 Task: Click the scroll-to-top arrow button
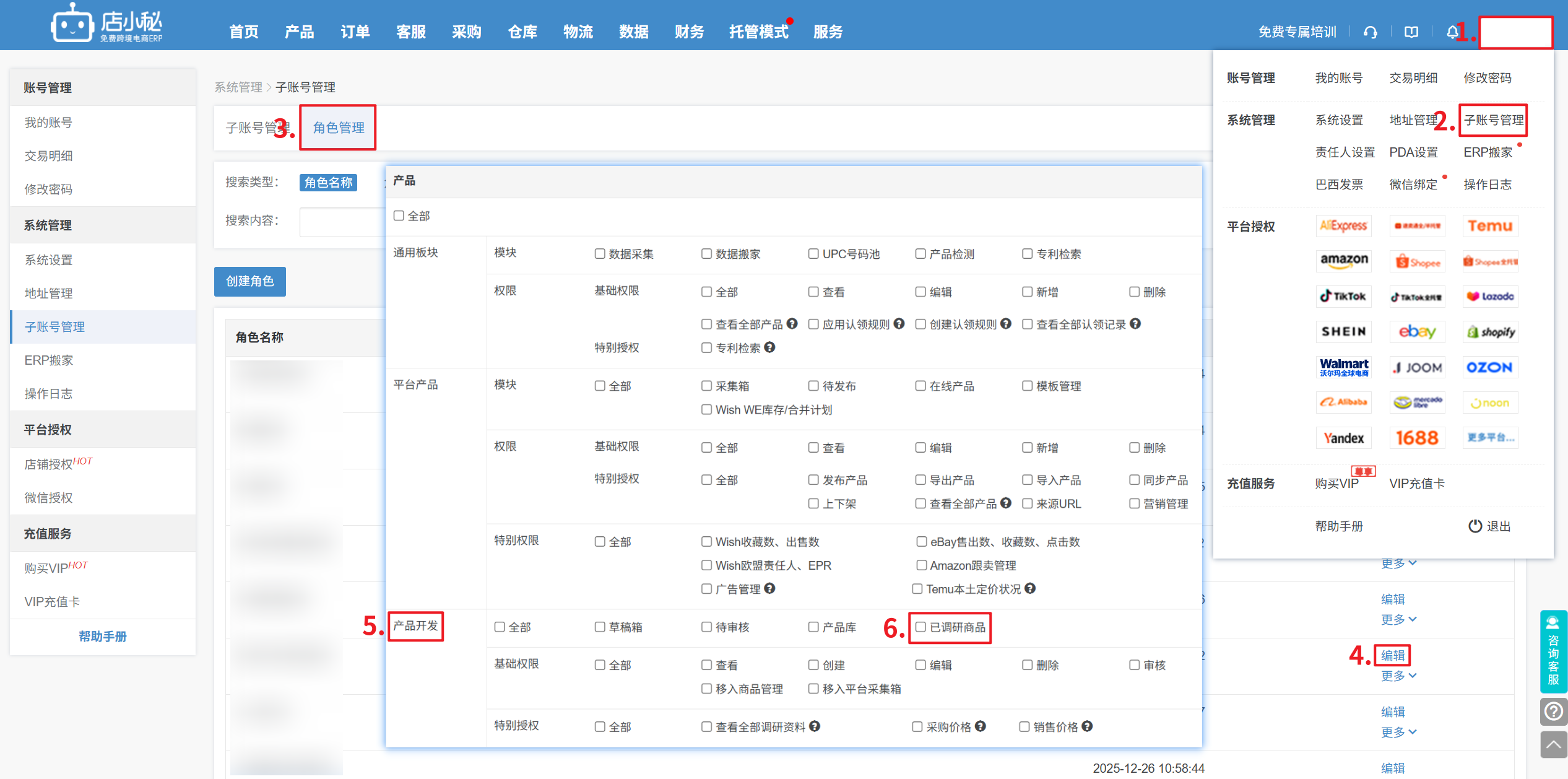pos(1553,744)
